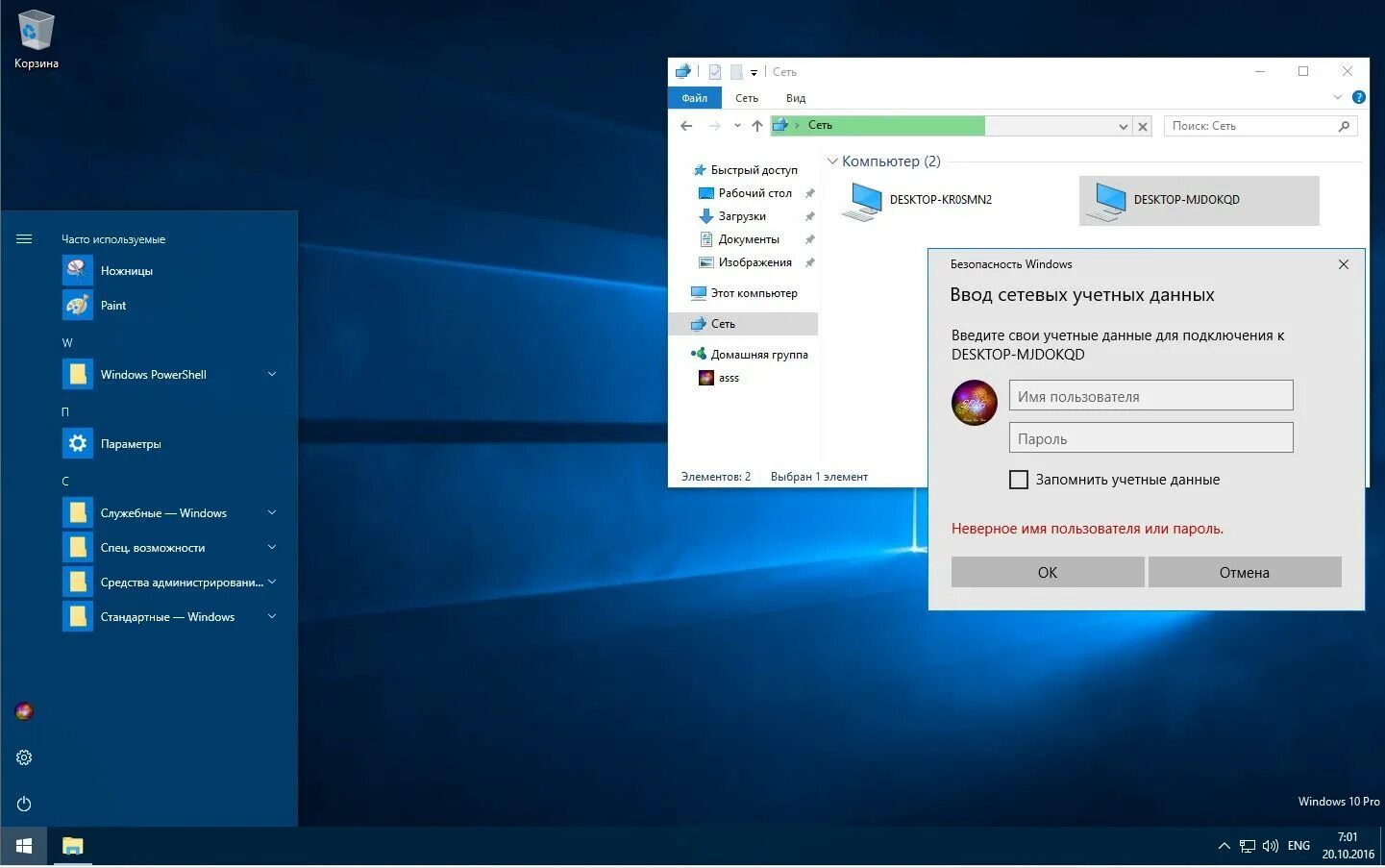Switch to the Вид ribbon tab
Screen dimensions: 1385x868
tap(796, 98)
